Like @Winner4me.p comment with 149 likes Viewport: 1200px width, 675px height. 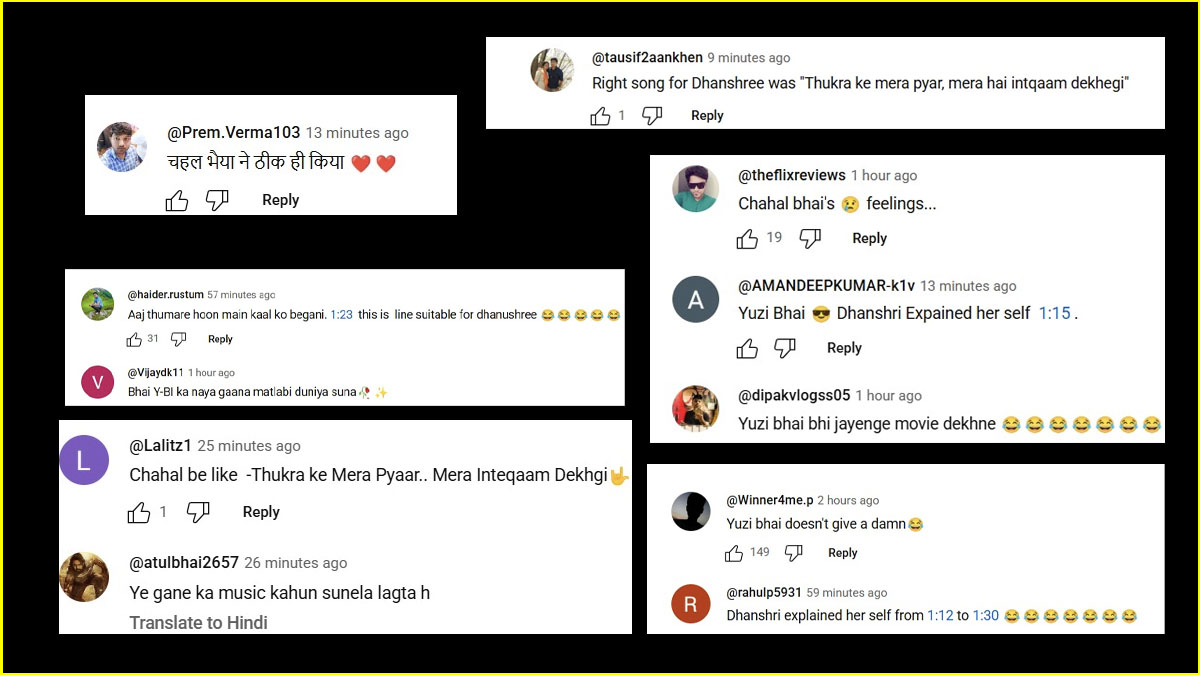(x=734, y=553)
